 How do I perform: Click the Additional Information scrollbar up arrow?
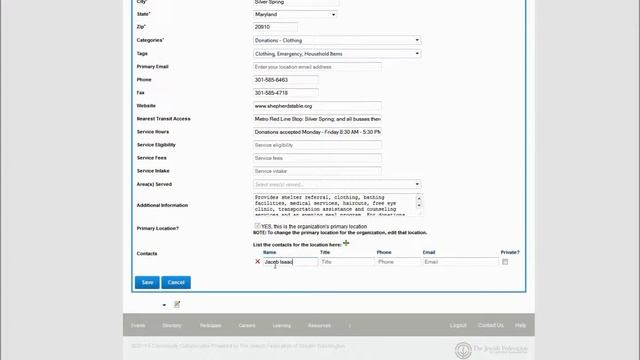pyautogui.click(x=419, y=198)
